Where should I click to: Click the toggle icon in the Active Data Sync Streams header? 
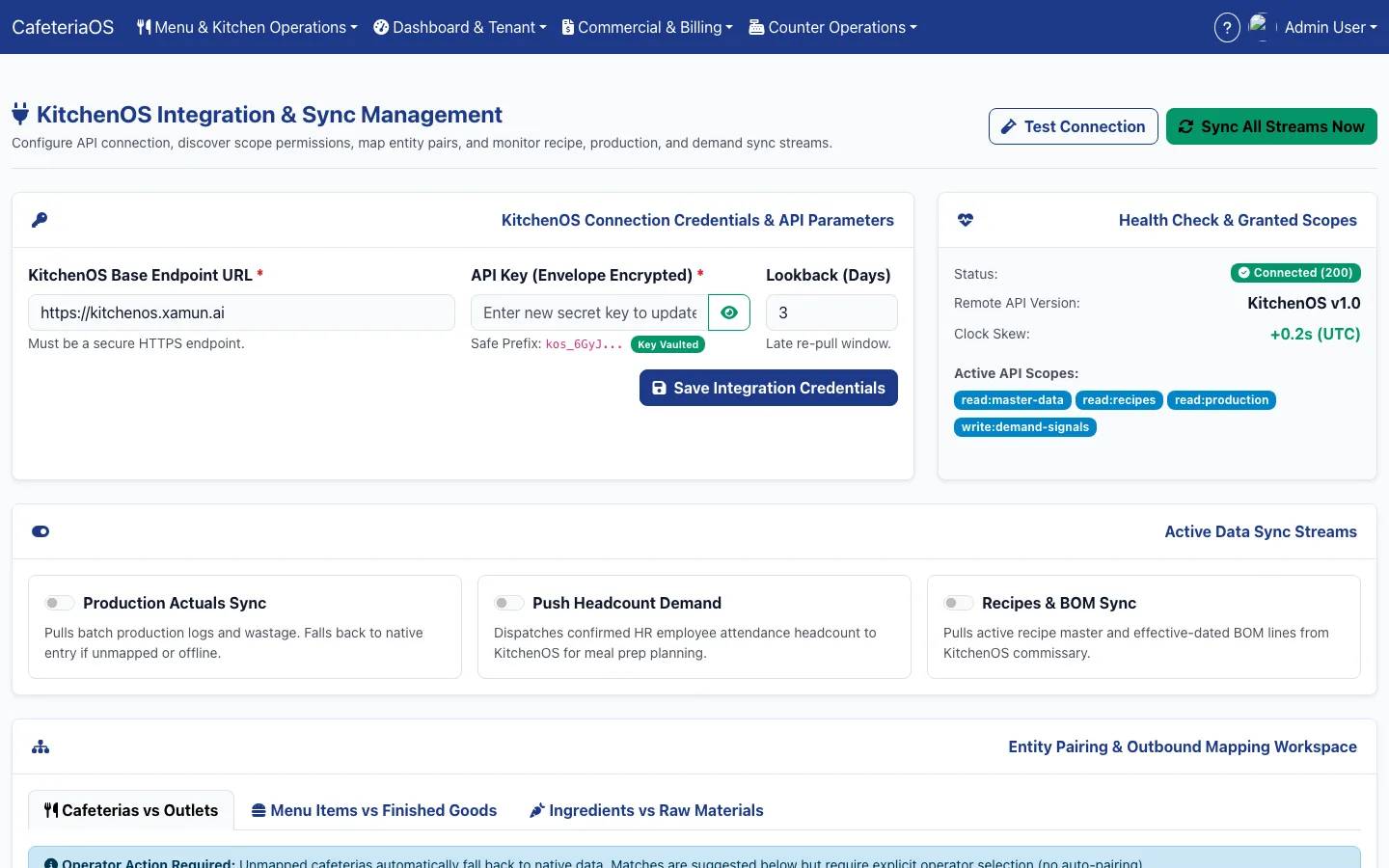[41, 531]
